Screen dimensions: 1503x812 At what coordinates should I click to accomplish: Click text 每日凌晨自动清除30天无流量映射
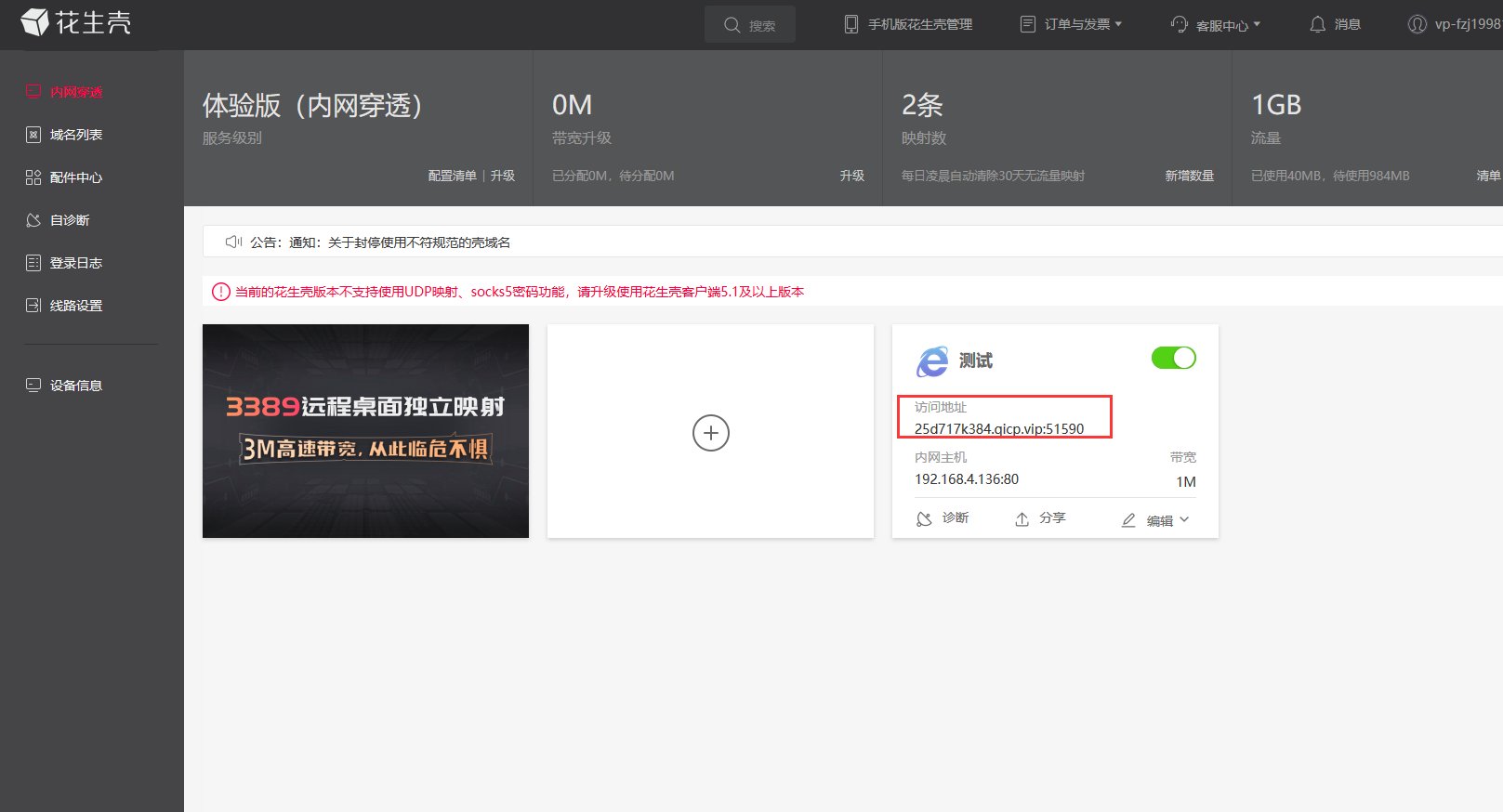pyautogui.click(x=993, y=176)
